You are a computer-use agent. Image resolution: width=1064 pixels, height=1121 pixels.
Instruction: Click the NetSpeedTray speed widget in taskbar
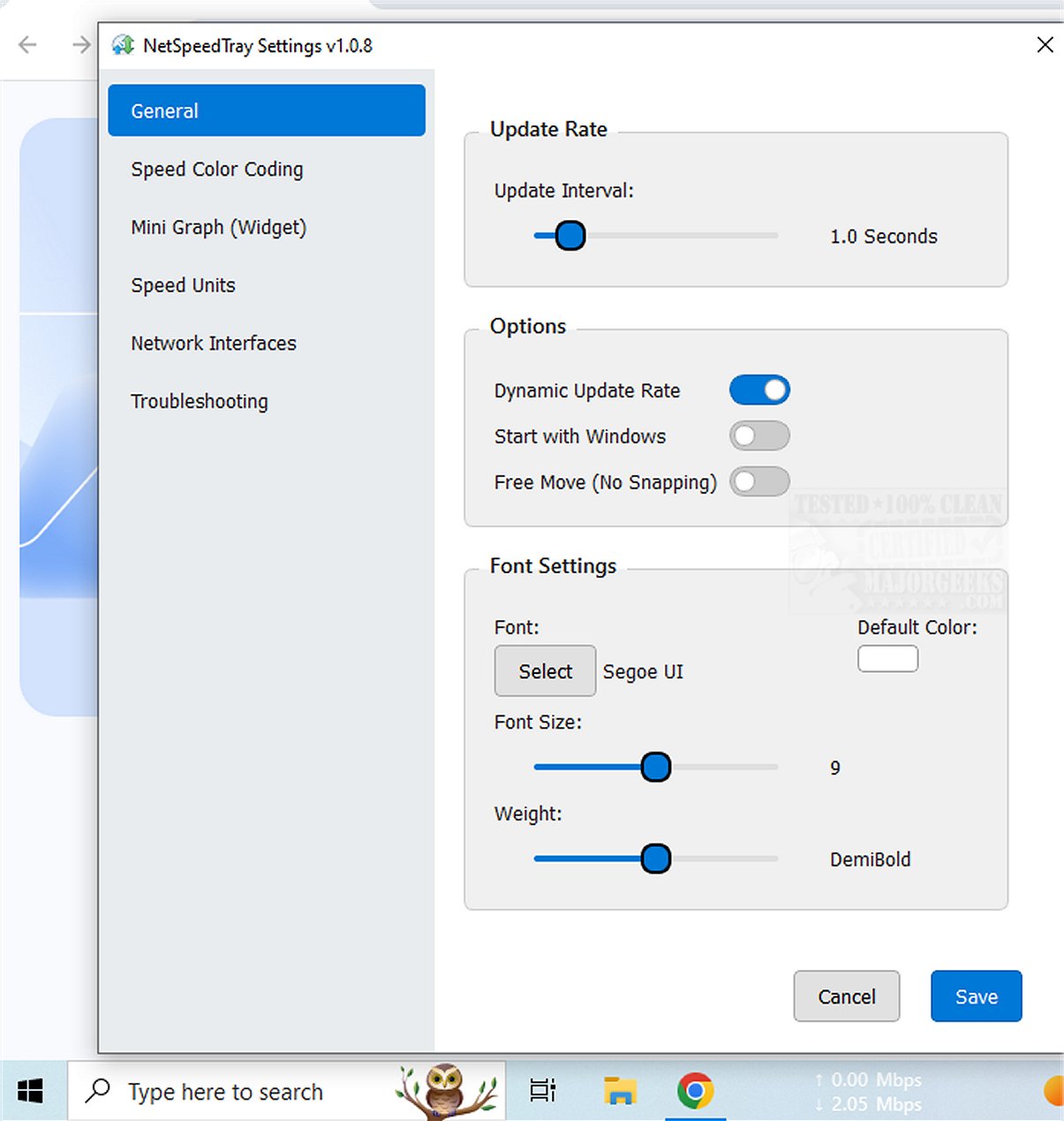[868, 1092]
